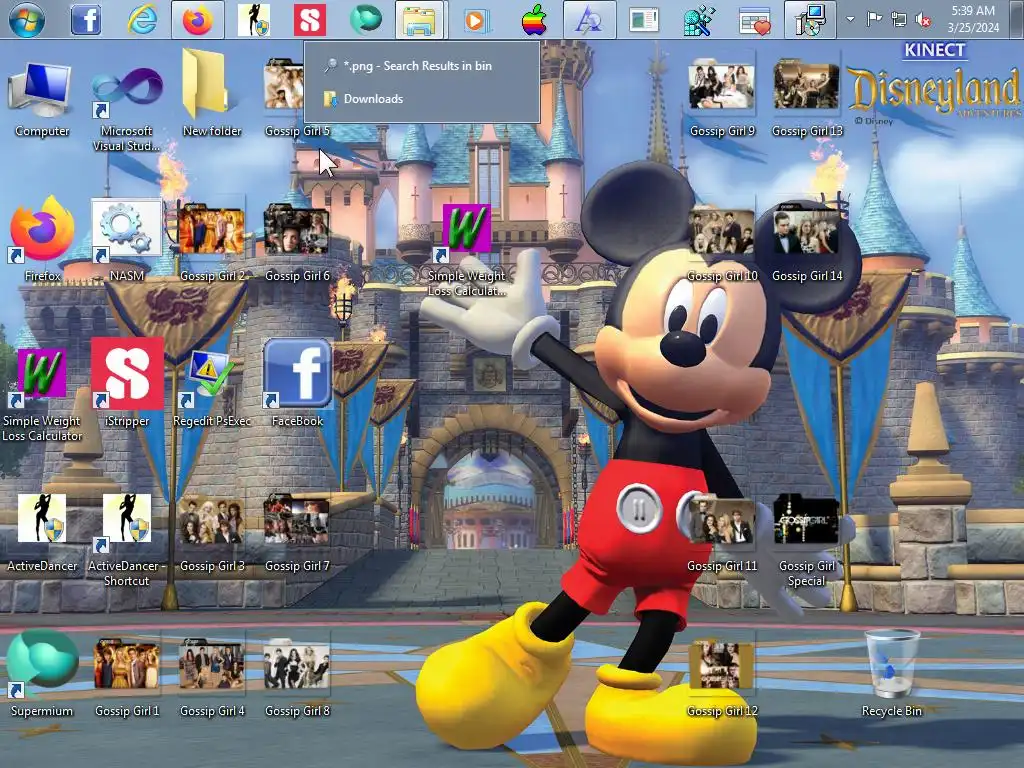Select the New folder icon
Image resolution: width=1024 pixels, height=768 pixels.
[212, 93]
